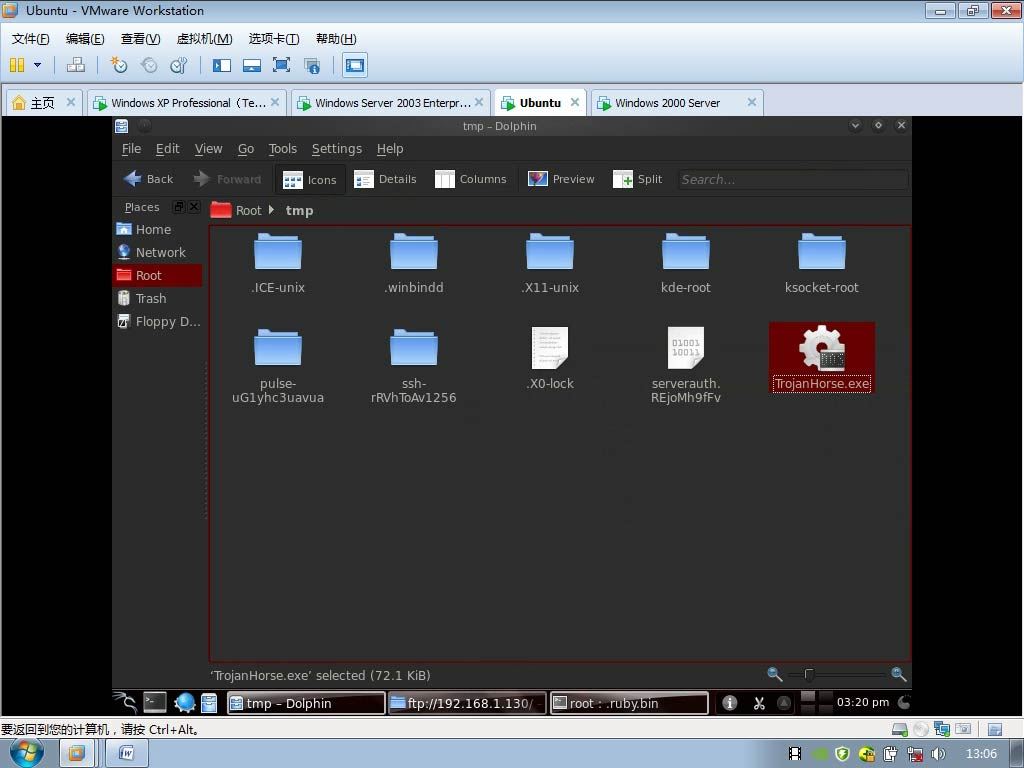Toggle the Preview view mode

click(x=561, y=179)
